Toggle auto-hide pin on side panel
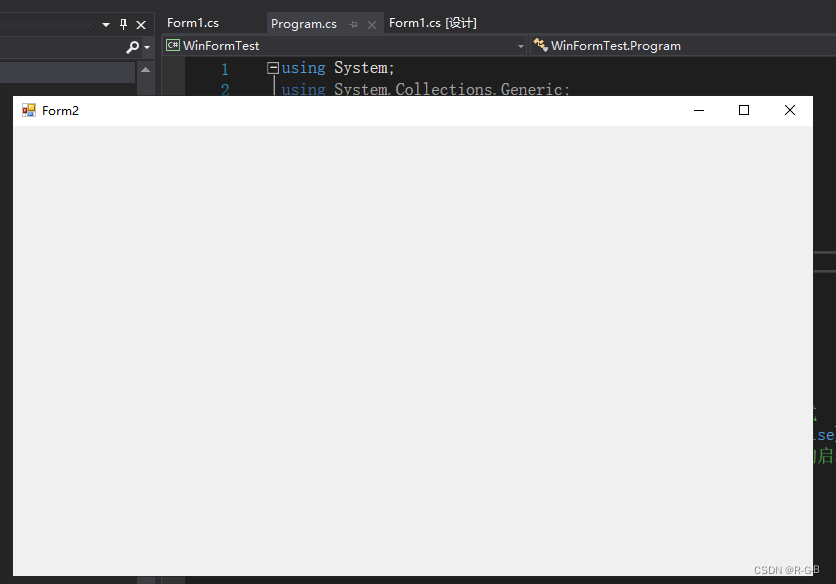 (124, 25)
